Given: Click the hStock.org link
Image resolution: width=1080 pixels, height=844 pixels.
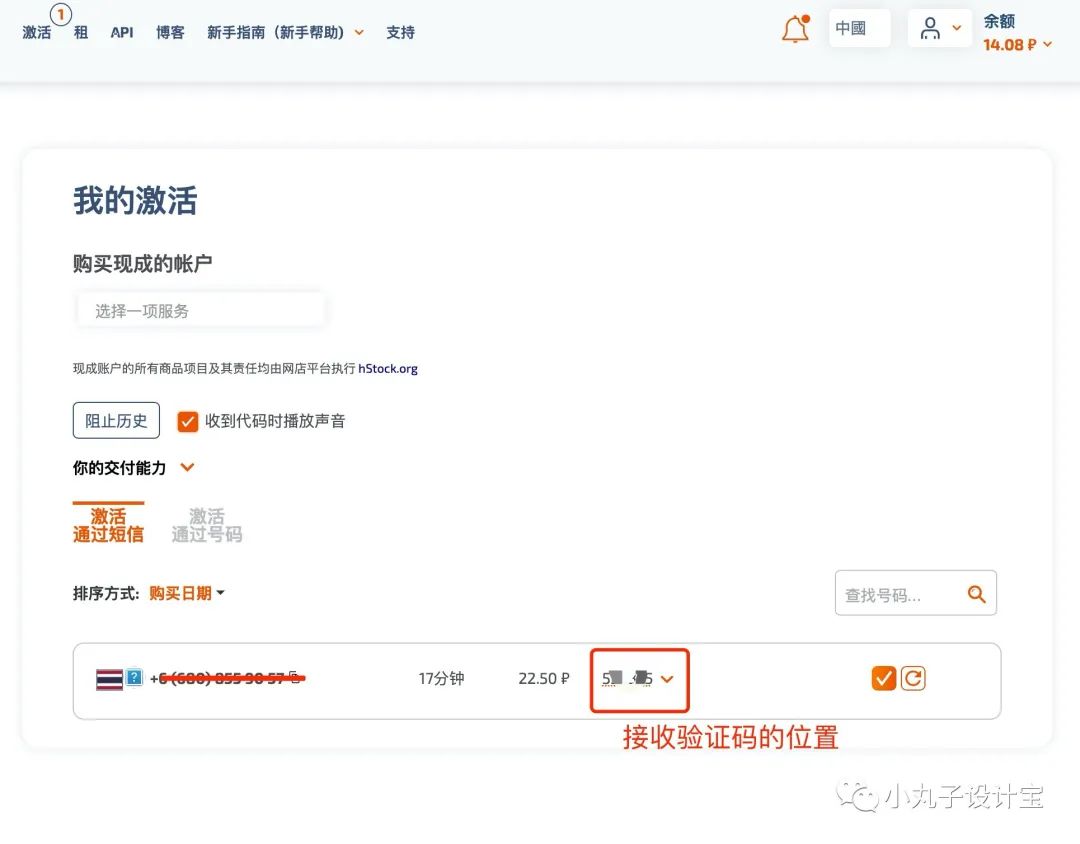Looking at the screenshot, I should pos(389,368).
